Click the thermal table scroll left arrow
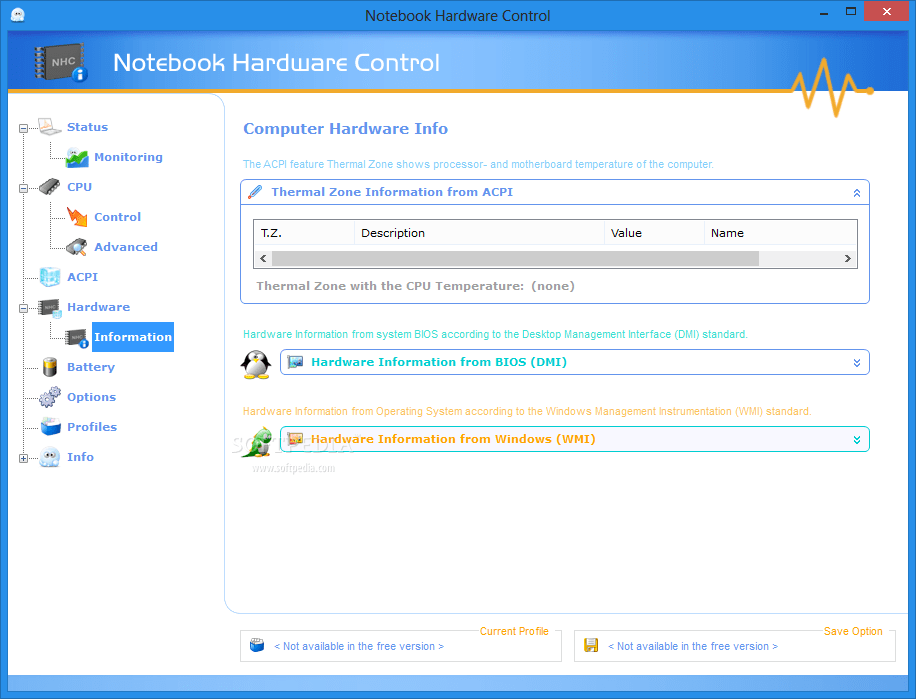The image size is (916, 699). (263, 259)
